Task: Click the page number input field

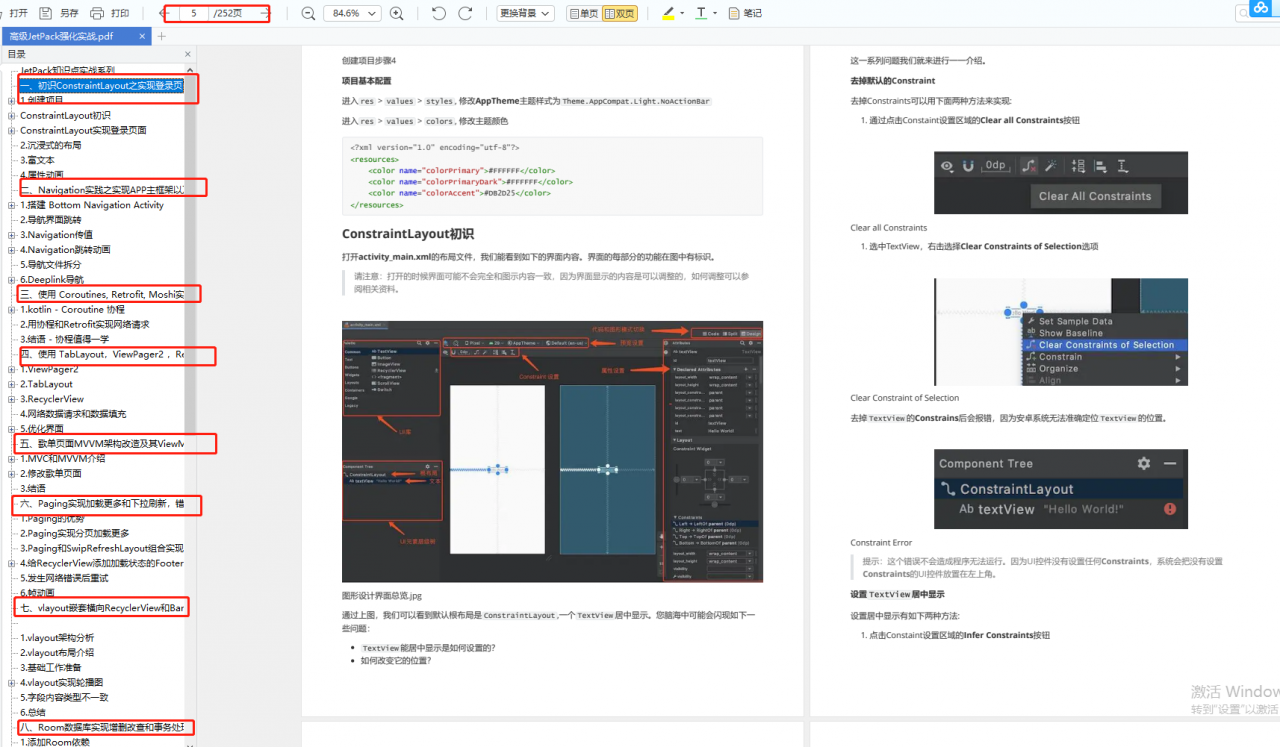Action: pyautogui.click(x=193, y=13)
